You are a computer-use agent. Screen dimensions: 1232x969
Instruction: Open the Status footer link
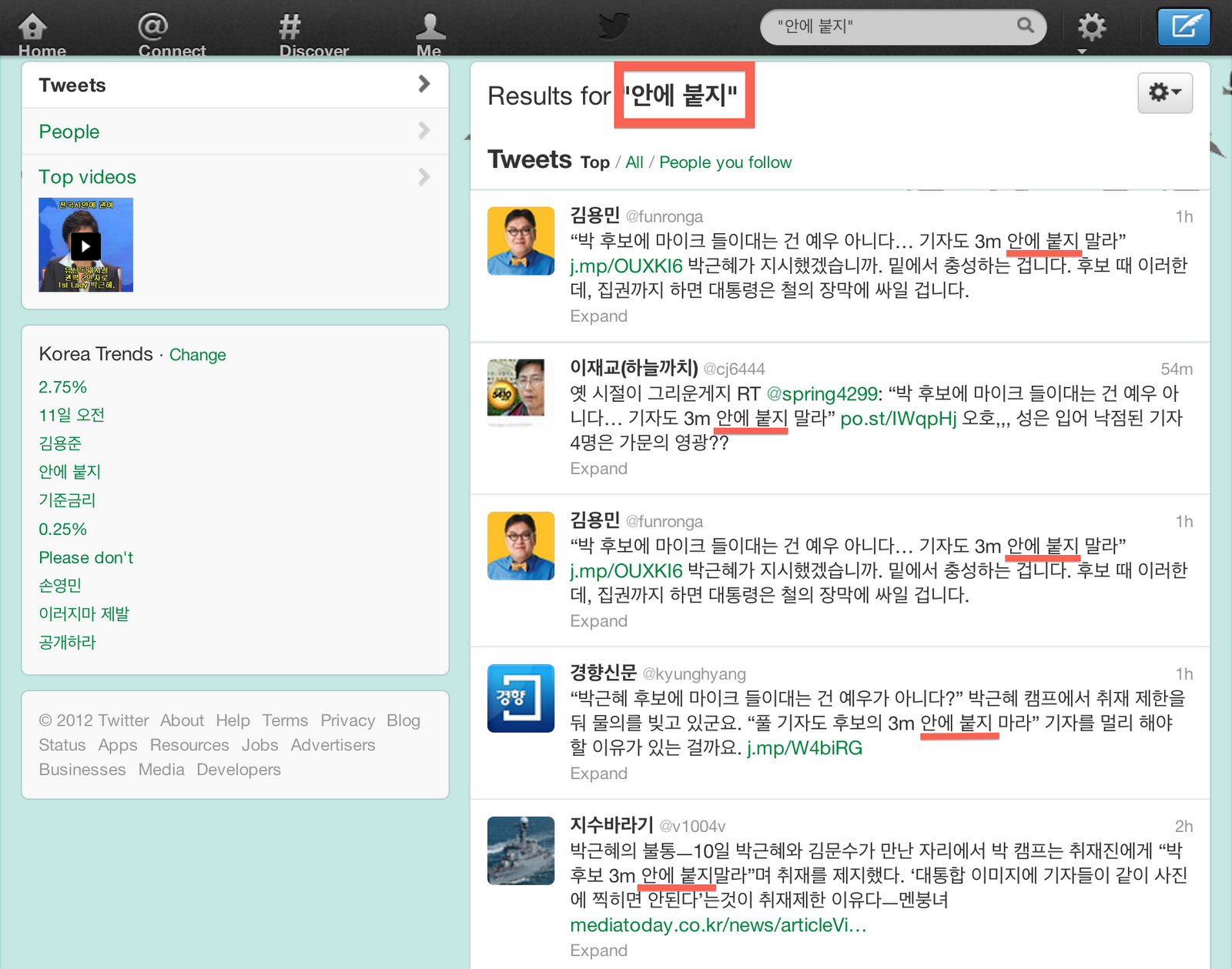coord(62,745)
